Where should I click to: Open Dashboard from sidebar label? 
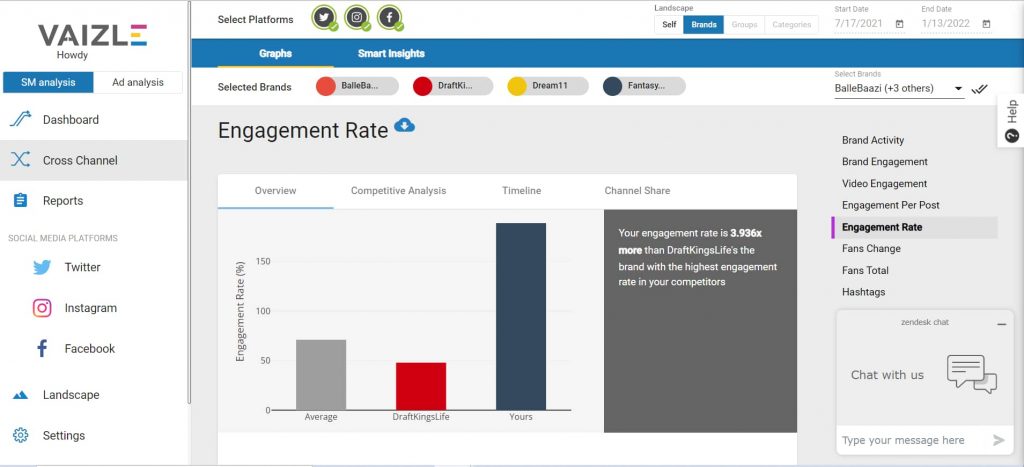pos(71,120)
